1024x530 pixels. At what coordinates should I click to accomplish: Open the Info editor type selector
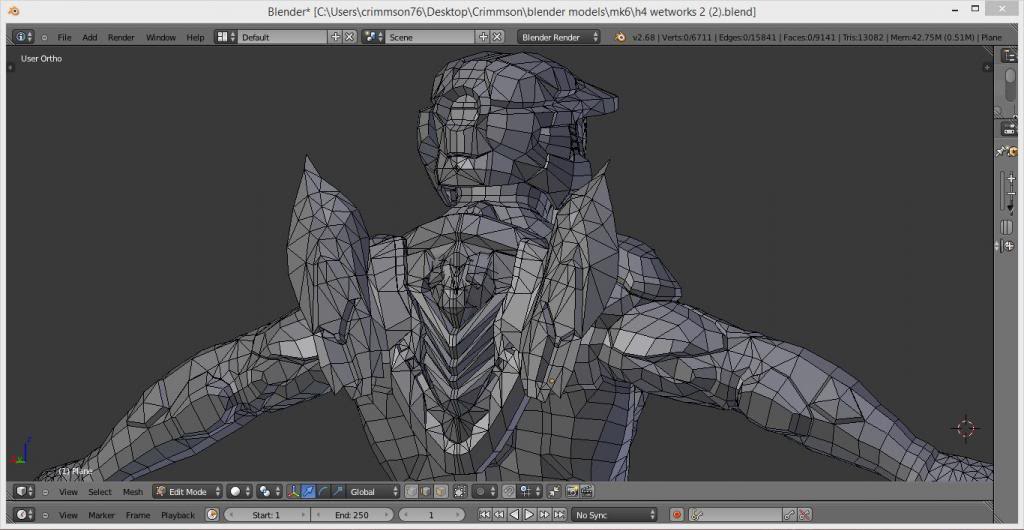24,37
